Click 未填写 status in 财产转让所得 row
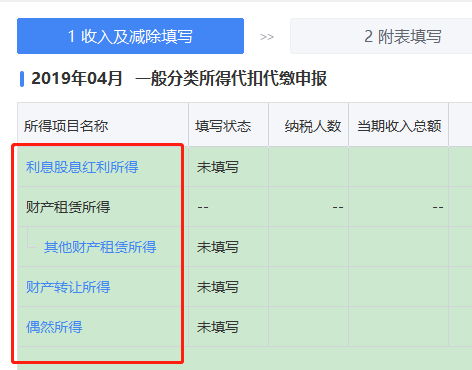This screenshot has width=472, height=370. point(218,287)
